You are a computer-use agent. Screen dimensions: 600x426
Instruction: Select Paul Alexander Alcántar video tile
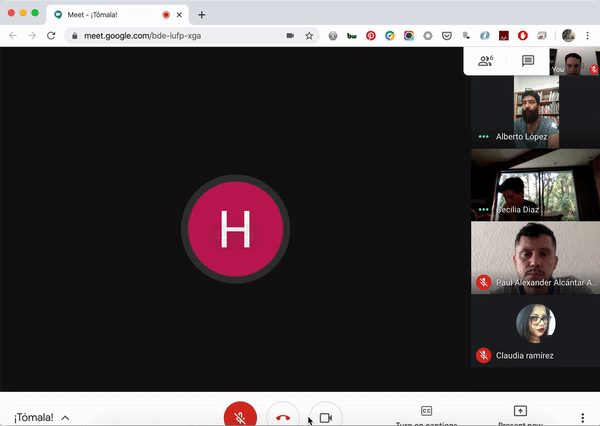(536, 258)
